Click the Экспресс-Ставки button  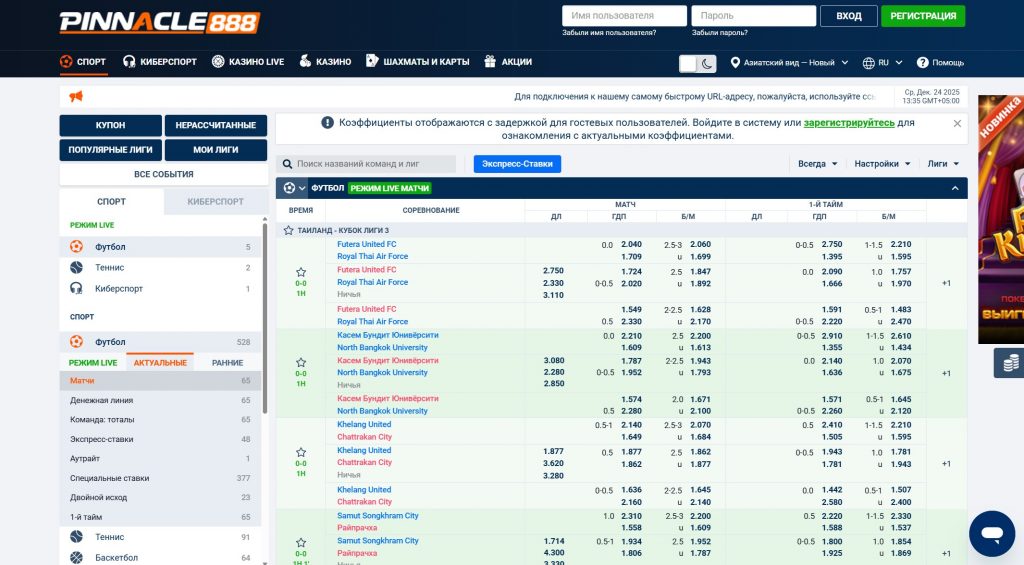click(517, 164)
